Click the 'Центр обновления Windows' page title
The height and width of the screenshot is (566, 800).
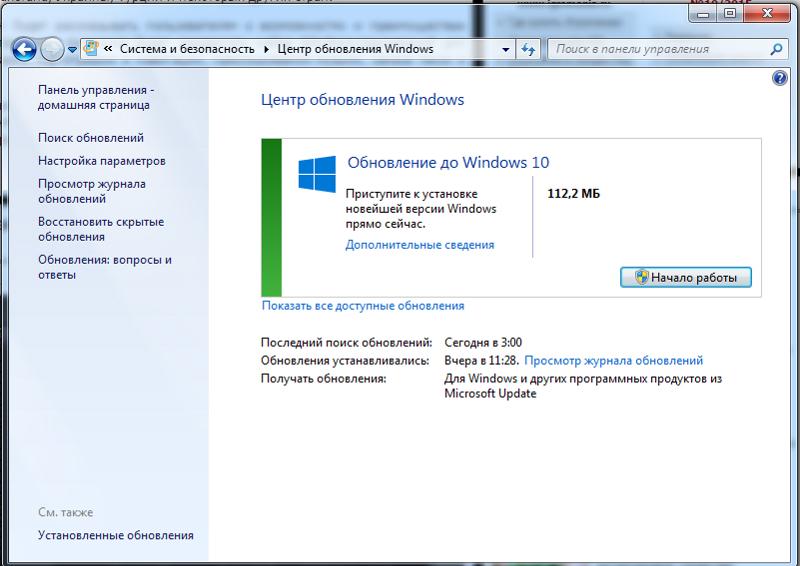coord(362,100)
